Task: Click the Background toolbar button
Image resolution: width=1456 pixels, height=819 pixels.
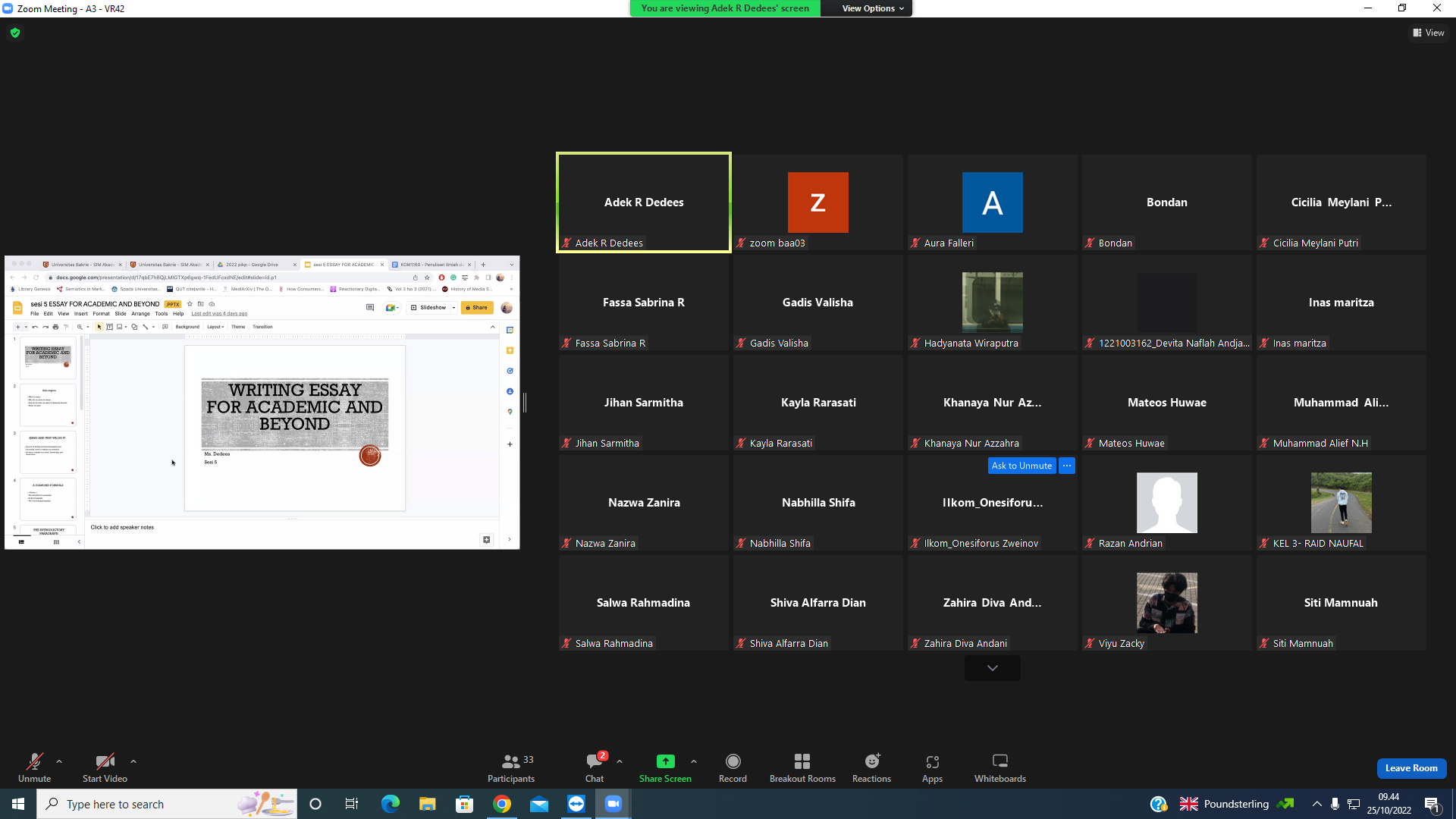Action: pyautogui.click(x=187, y=327)
